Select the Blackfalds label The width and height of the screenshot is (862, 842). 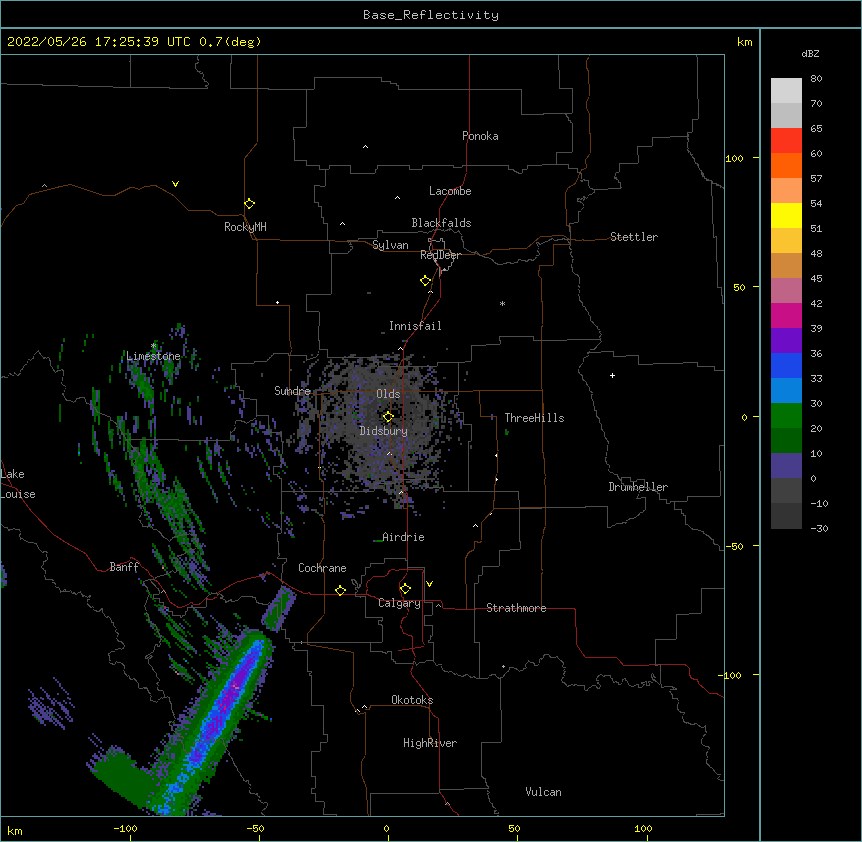(x=441, y=223)
